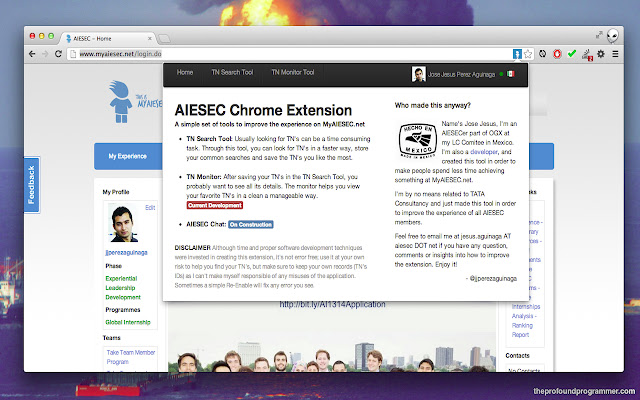Click the green checkmark extension icon
Image resolution: width=640 pixels, height=400 pixels.
click(x=572, y=53)
